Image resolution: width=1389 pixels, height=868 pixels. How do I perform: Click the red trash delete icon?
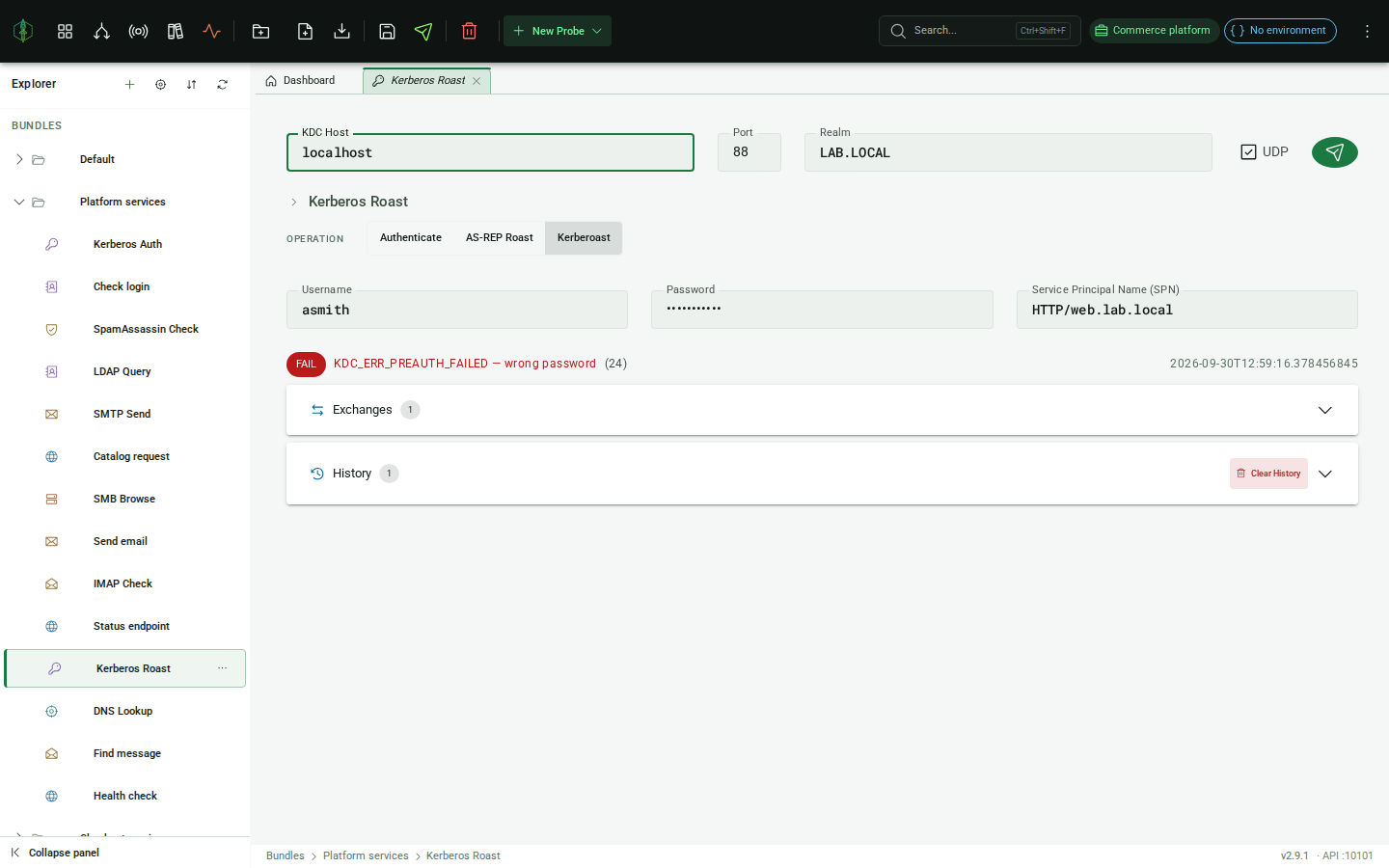[469, 31]
